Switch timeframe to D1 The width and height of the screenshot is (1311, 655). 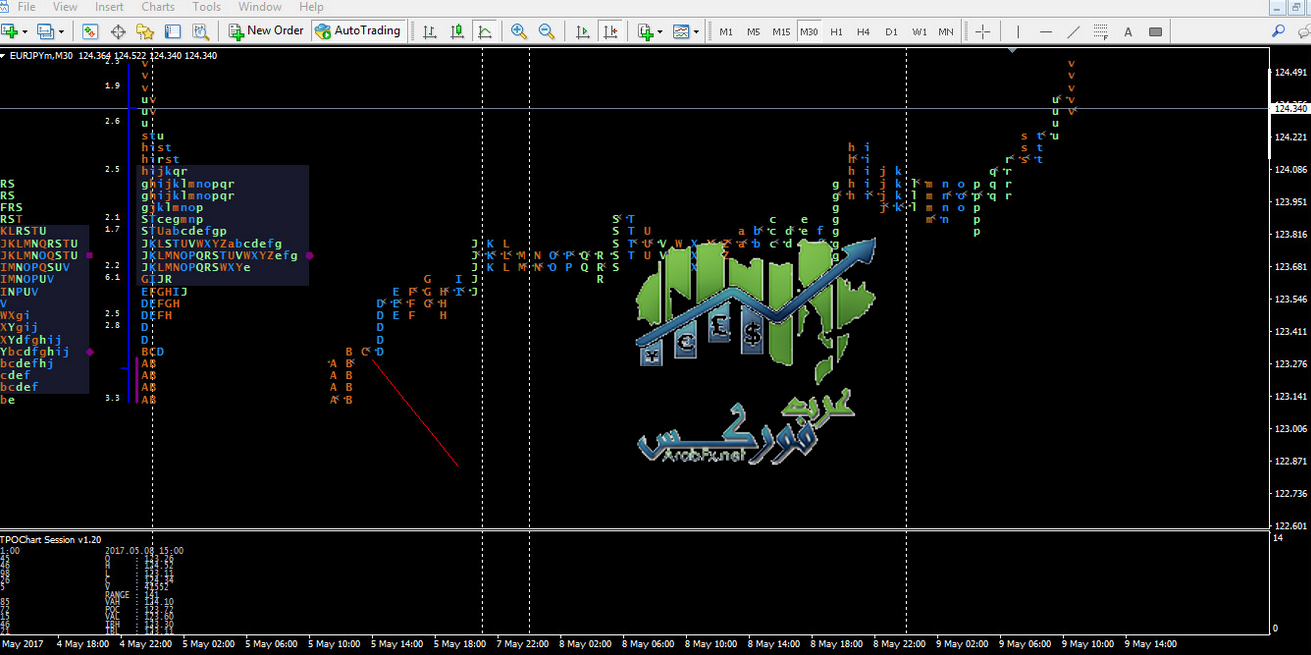pyautogui.click(x=891, y=32)
